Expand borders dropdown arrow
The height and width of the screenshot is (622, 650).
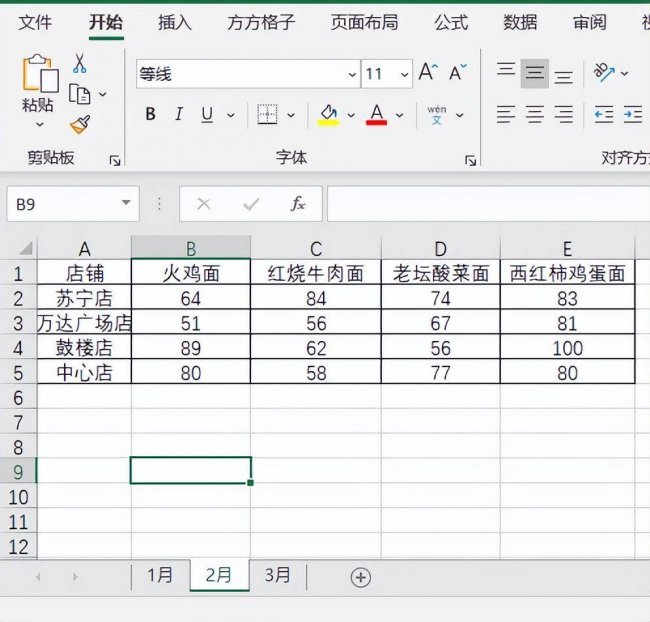point(291,115)
